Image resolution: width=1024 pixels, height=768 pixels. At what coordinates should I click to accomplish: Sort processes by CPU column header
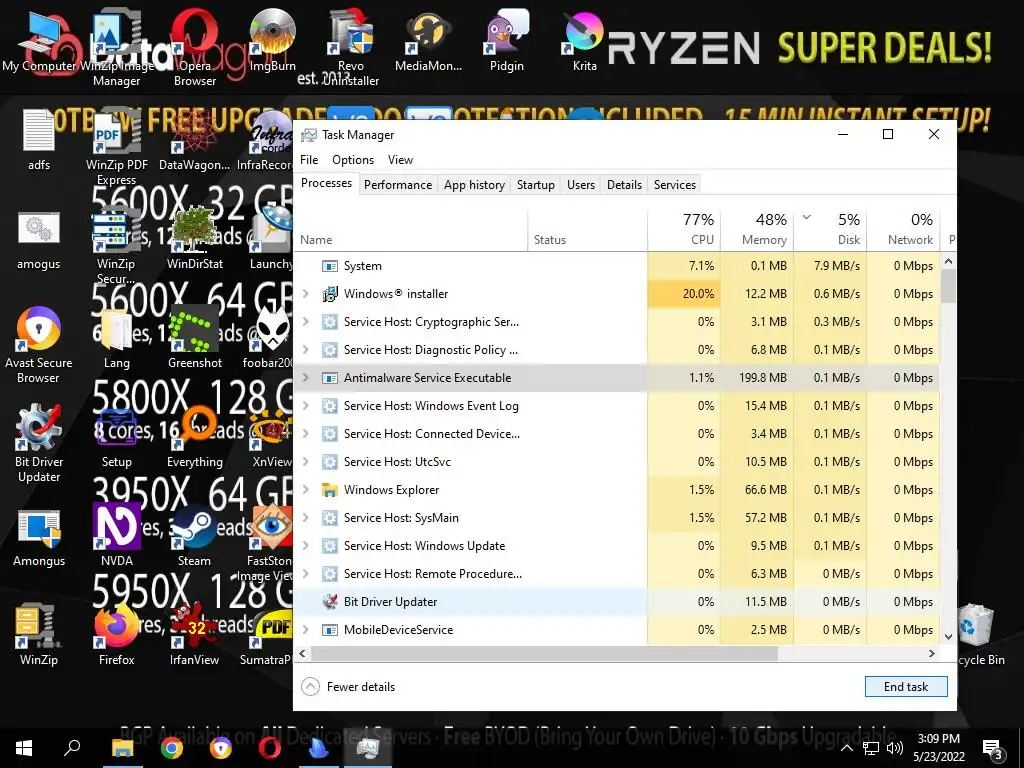[684, 230]
